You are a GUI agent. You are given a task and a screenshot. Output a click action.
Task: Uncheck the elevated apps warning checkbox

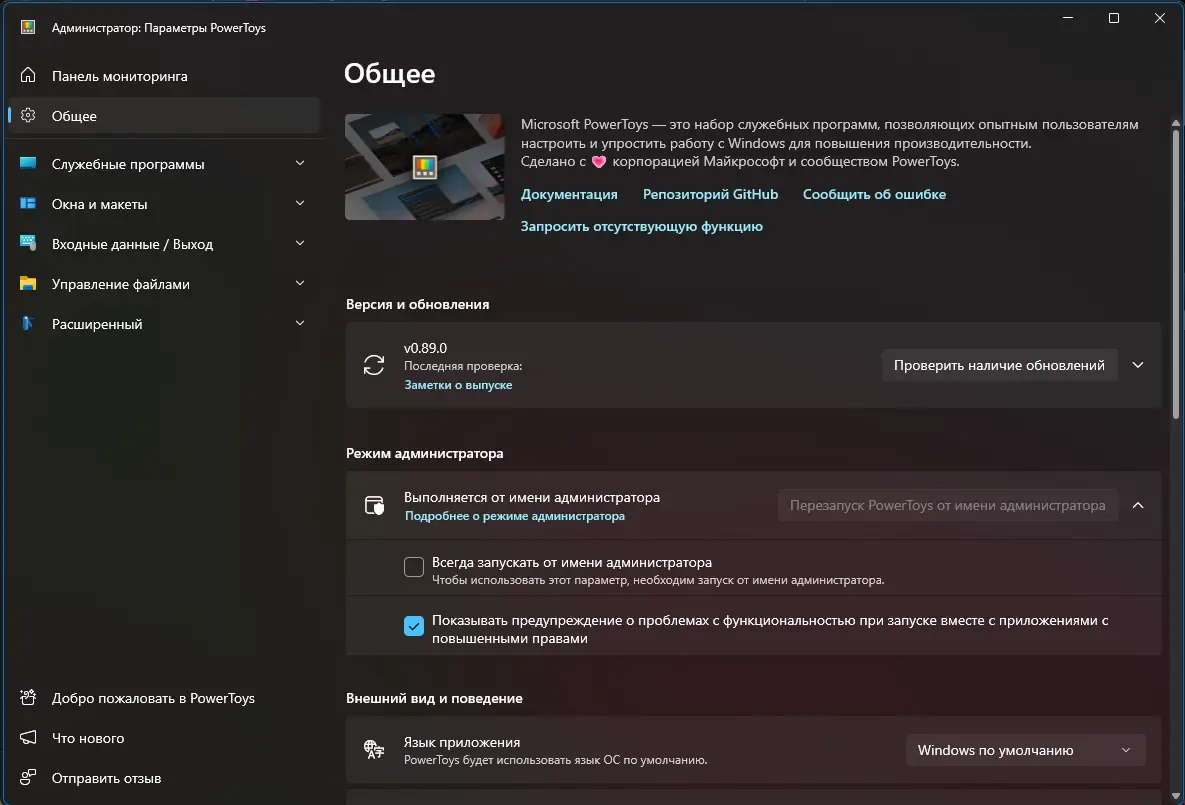click(x=413, y=626)
